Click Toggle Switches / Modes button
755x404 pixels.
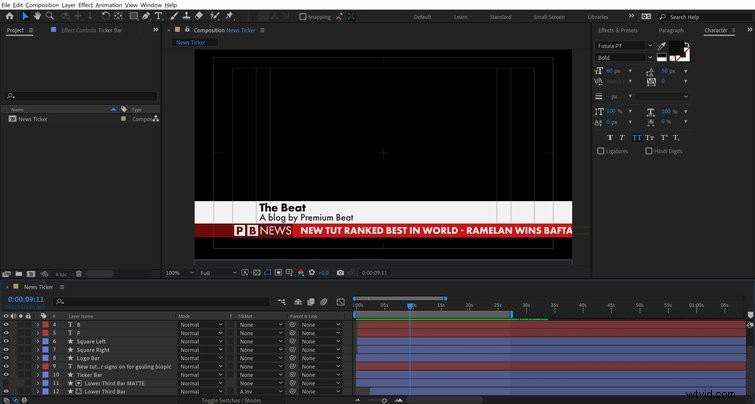click(231, 400)
